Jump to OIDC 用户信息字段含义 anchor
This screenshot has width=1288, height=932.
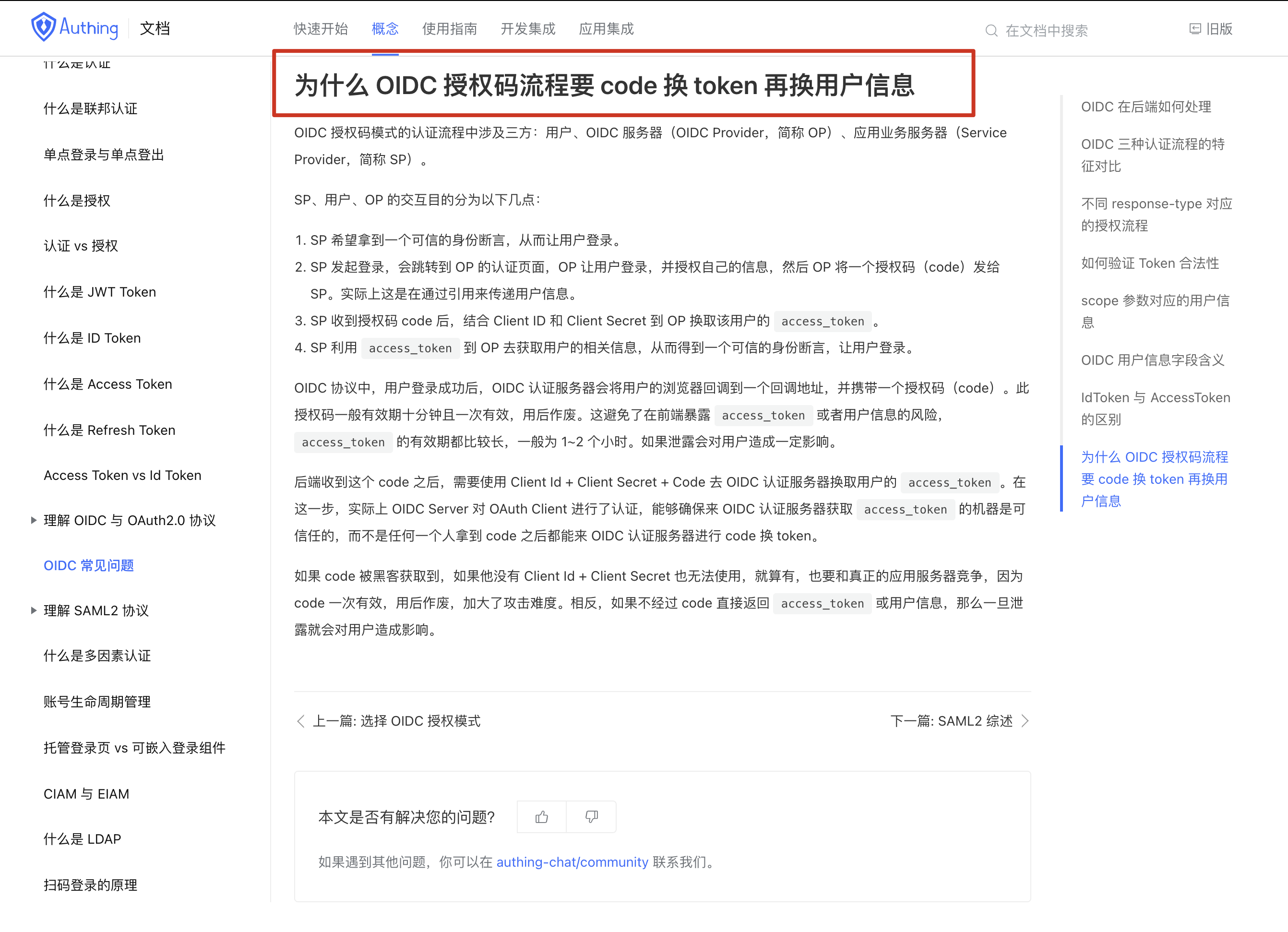(1152, 360)
